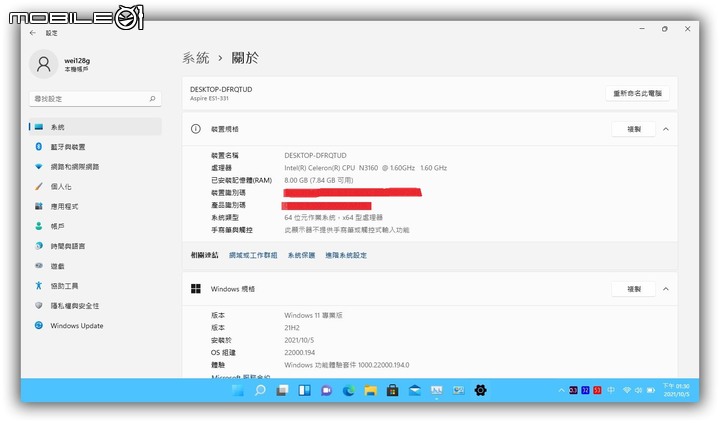Switch input mode via 中 IME indicator
The width and height of the screenshot is (720, 423).
611,390
